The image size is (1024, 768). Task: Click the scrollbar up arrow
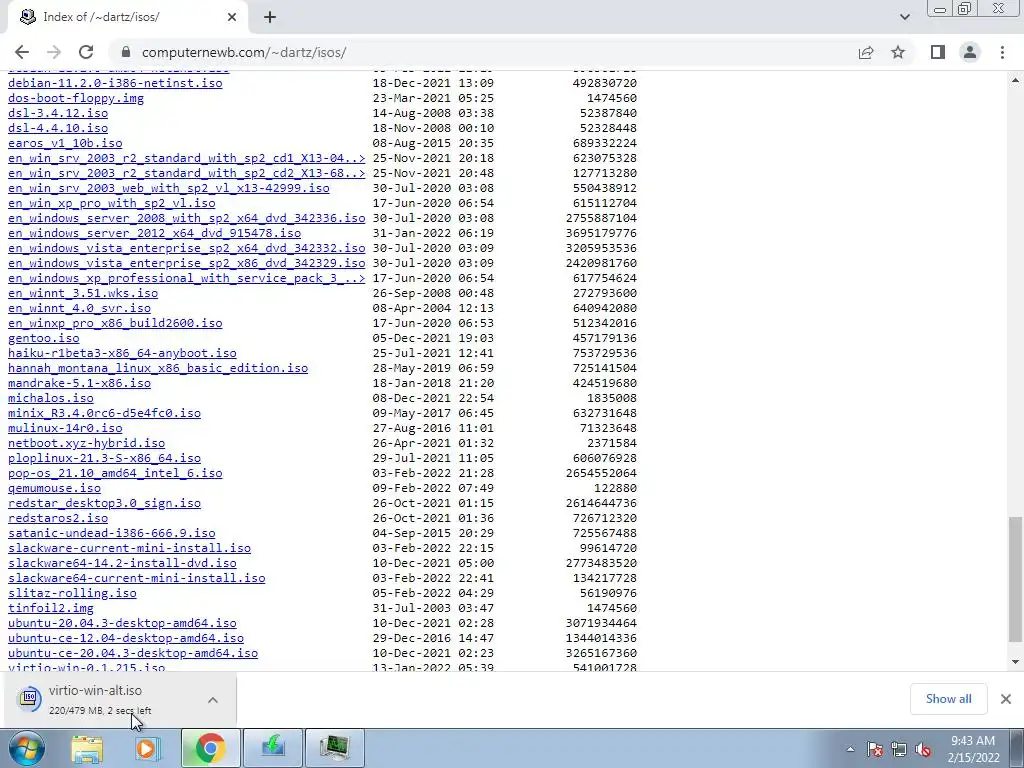coord(1015,80)
